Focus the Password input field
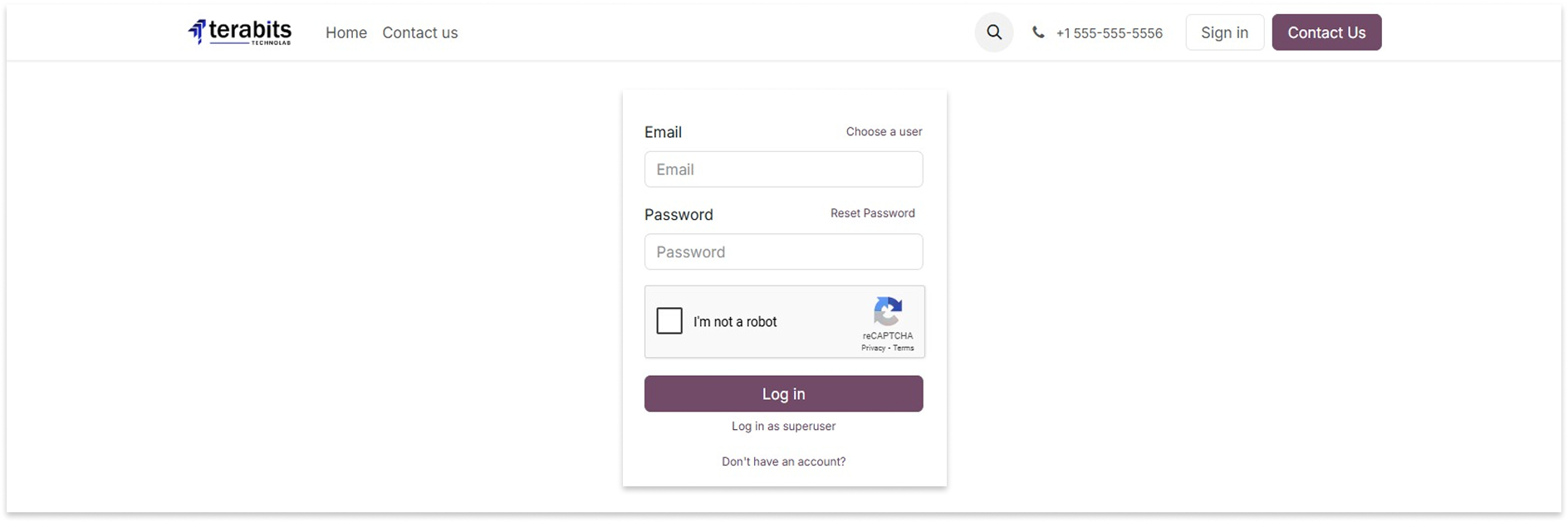Viewport: 1568px width, 522px height. pyautogui.click(x=783, y=251)
